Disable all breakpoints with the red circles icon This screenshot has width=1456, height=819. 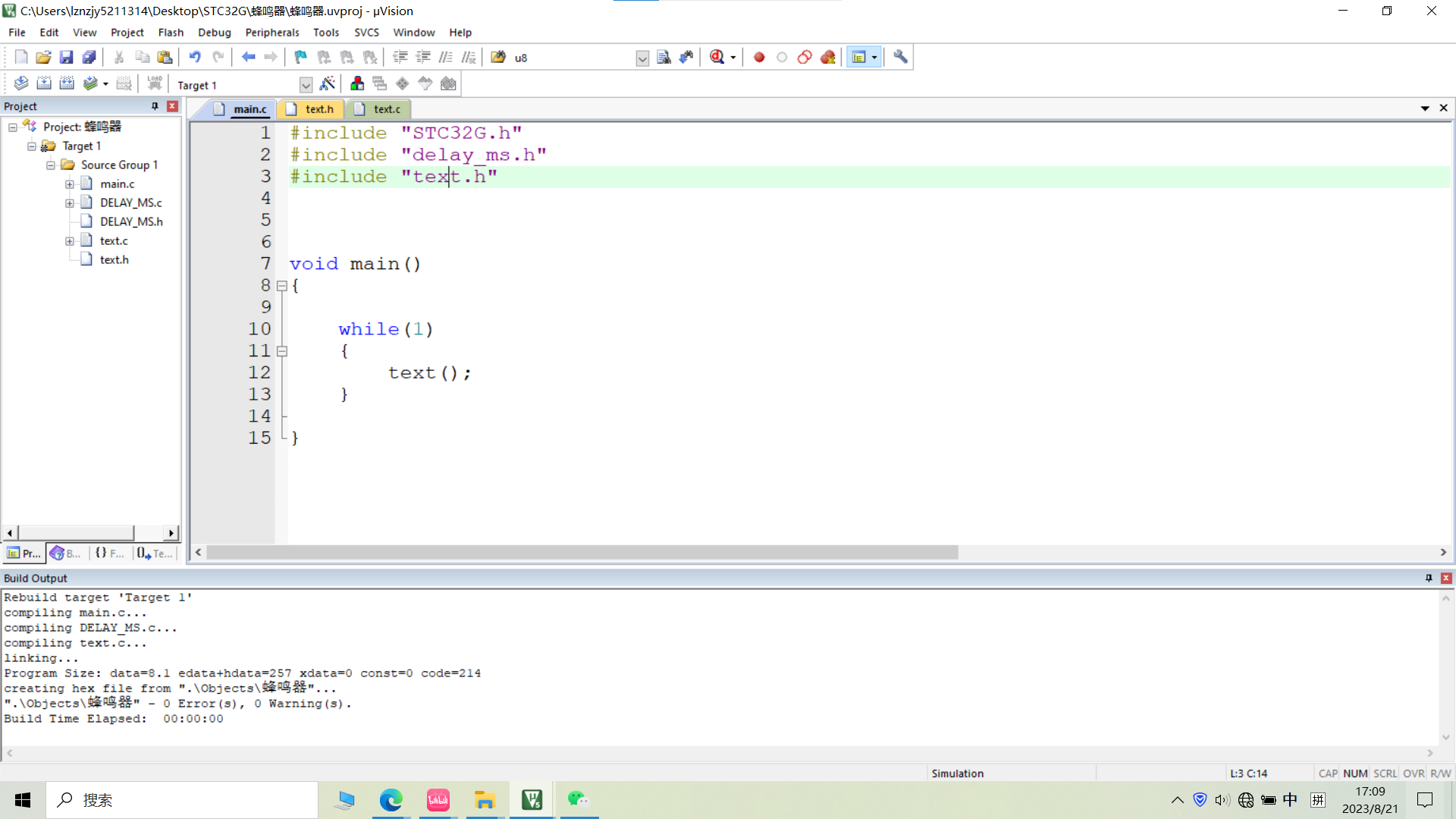pyautogui.click(x=805, y=57)
